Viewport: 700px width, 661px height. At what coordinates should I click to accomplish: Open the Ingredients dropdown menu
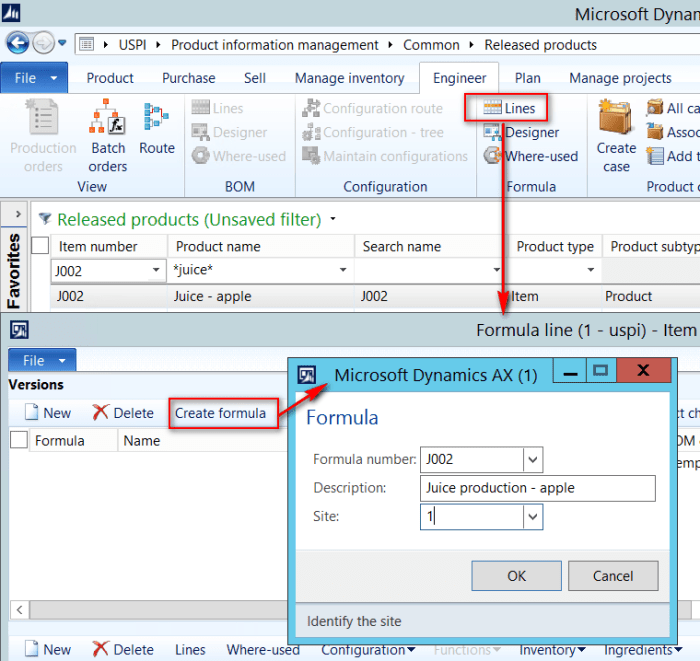[643, 650]
